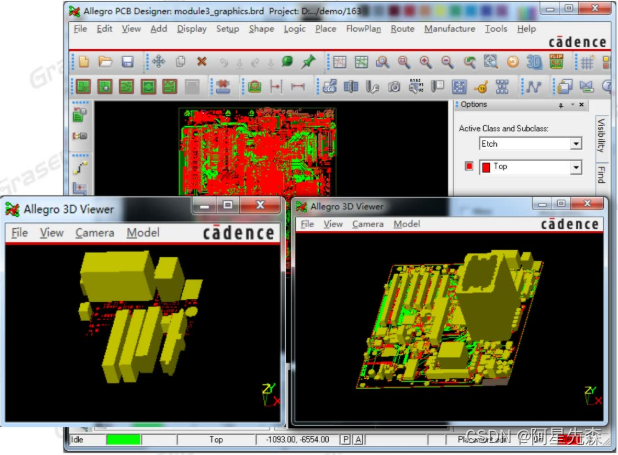Toggle the P button in status bar
Viewport: 618px width, 455px height.
coord(345,439)
